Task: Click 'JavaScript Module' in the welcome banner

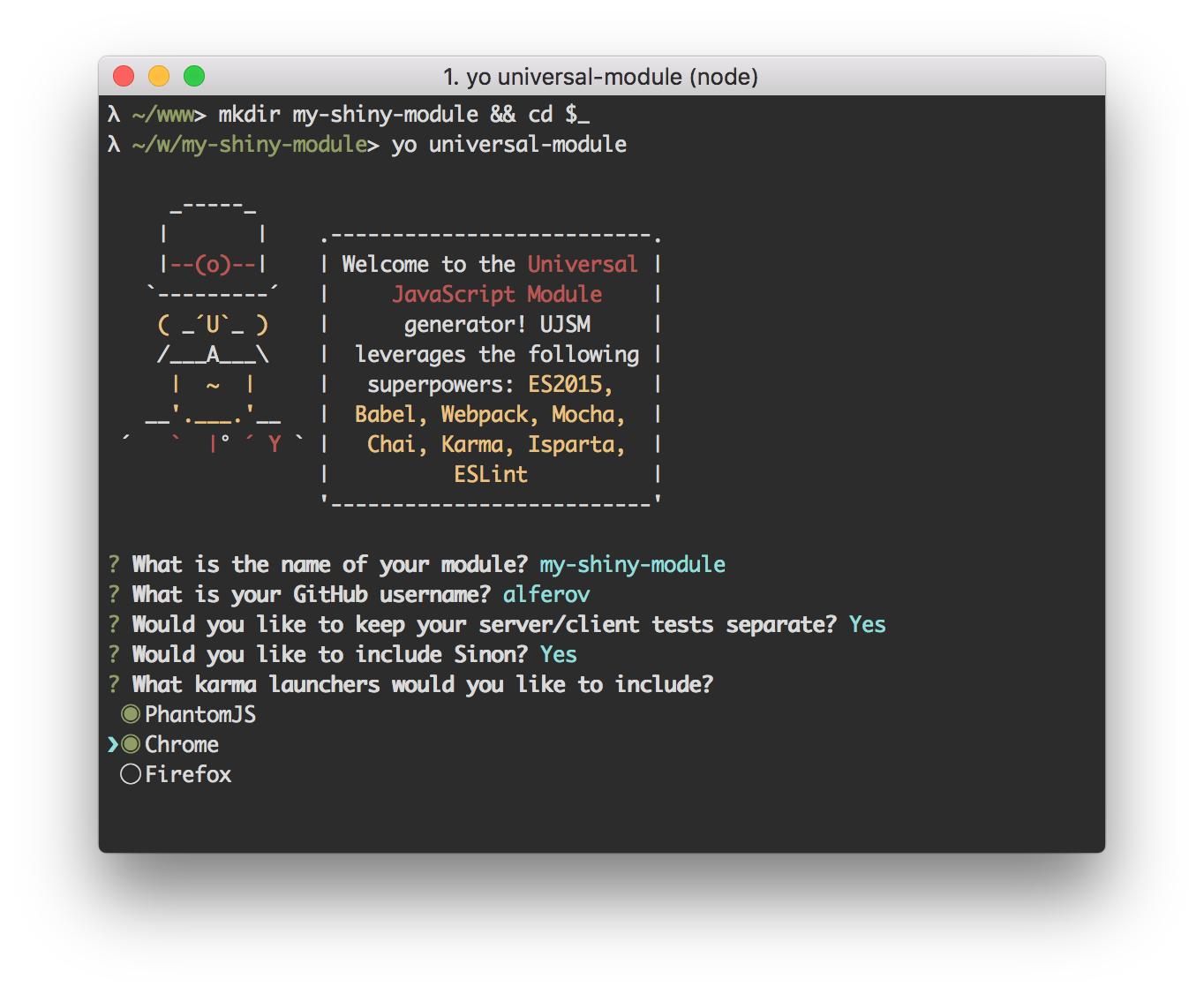Action: point(497,294)
